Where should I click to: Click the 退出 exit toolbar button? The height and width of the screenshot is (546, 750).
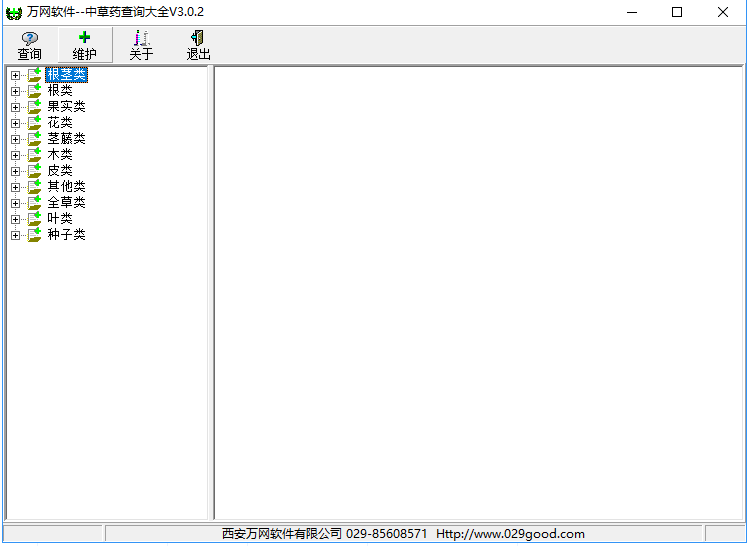pyautogui.click(x=199, y=45)
